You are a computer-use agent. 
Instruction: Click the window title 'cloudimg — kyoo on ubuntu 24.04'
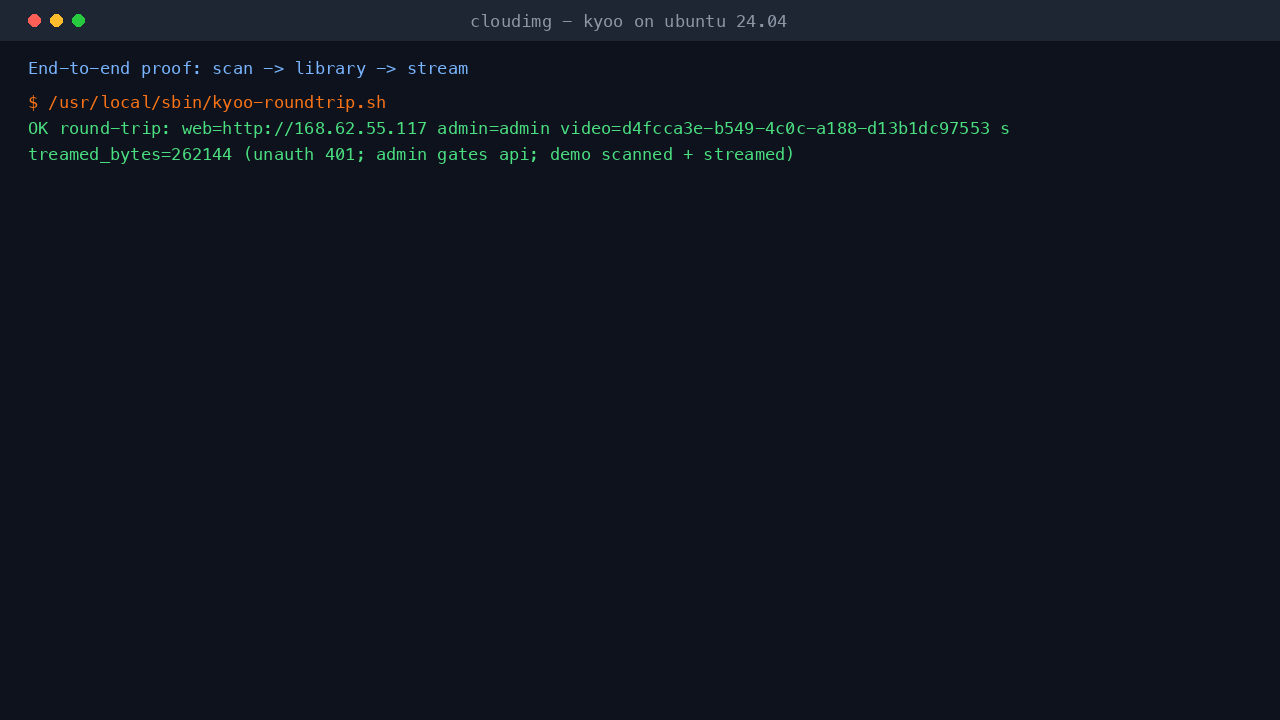click(x=628, y=21)
